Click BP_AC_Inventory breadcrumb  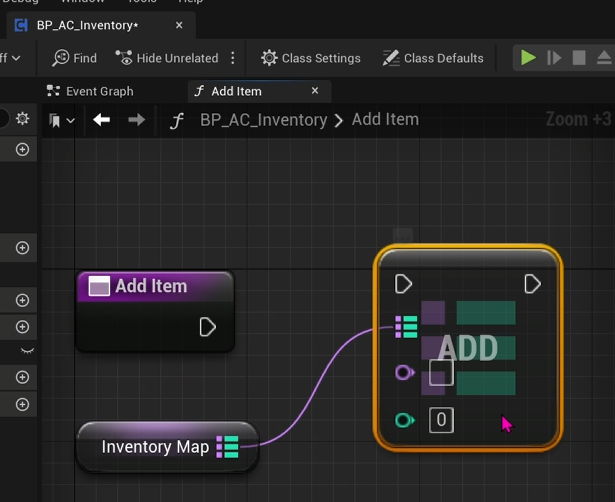tap(263, 120)
